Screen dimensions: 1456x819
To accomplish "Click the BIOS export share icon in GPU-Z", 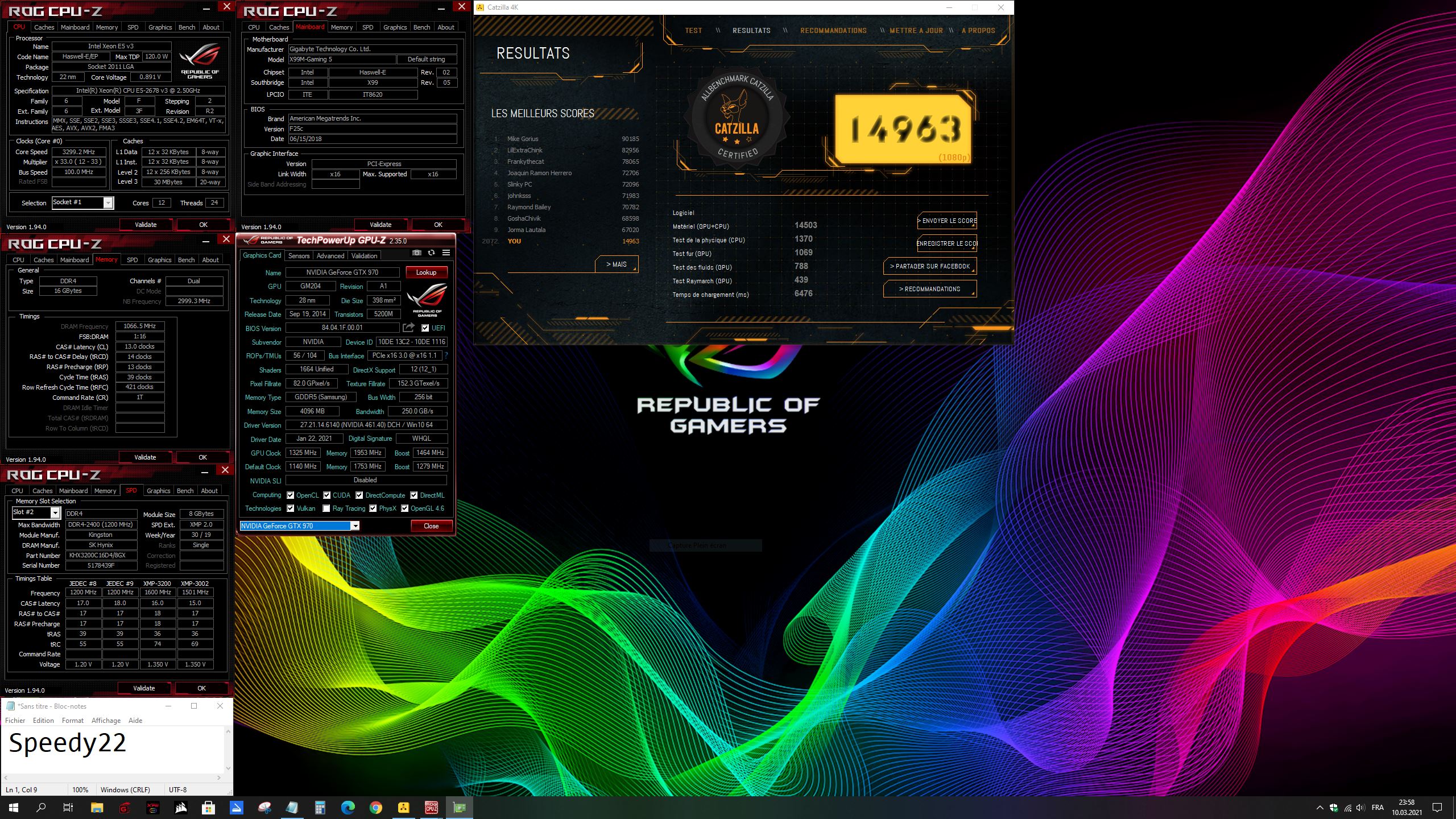I will click(x=408, y=328).
